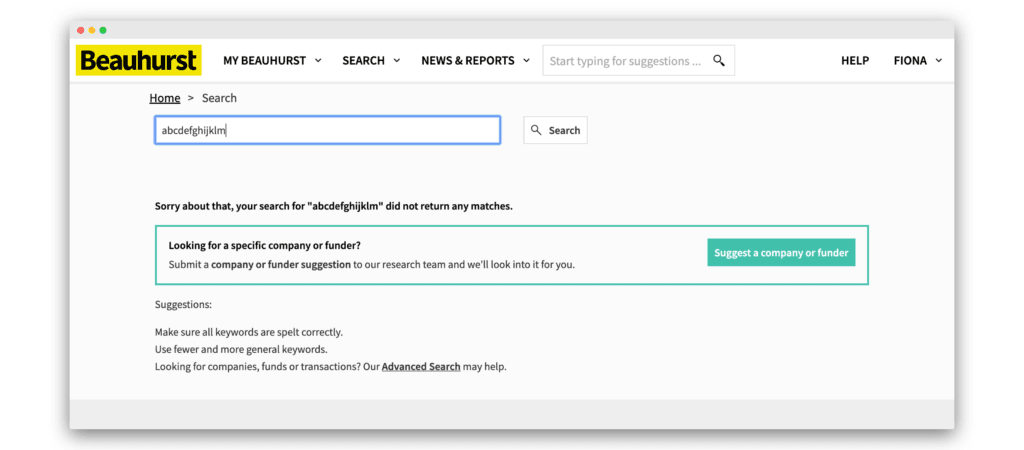Viewport: 1024px width, 450px height.
Task: Click the FIONA user menu
Action: (918, 60)
